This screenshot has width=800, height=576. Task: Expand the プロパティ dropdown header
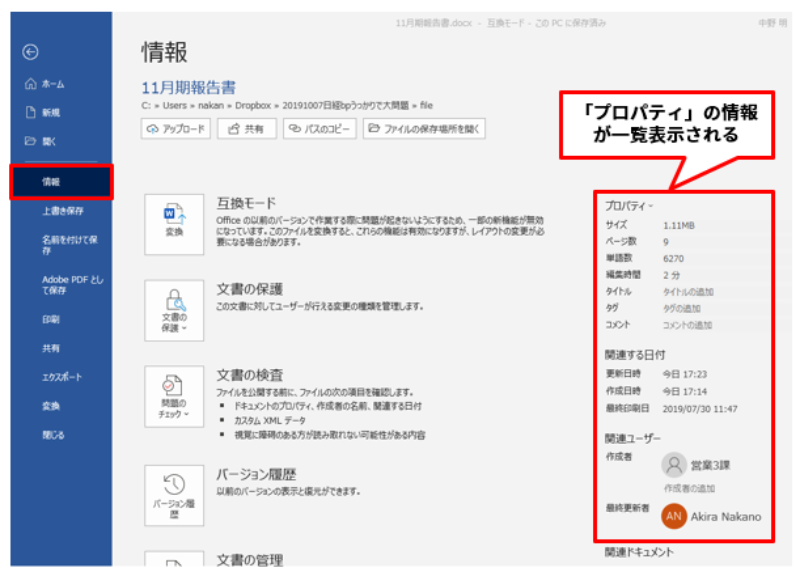point(629,205)
